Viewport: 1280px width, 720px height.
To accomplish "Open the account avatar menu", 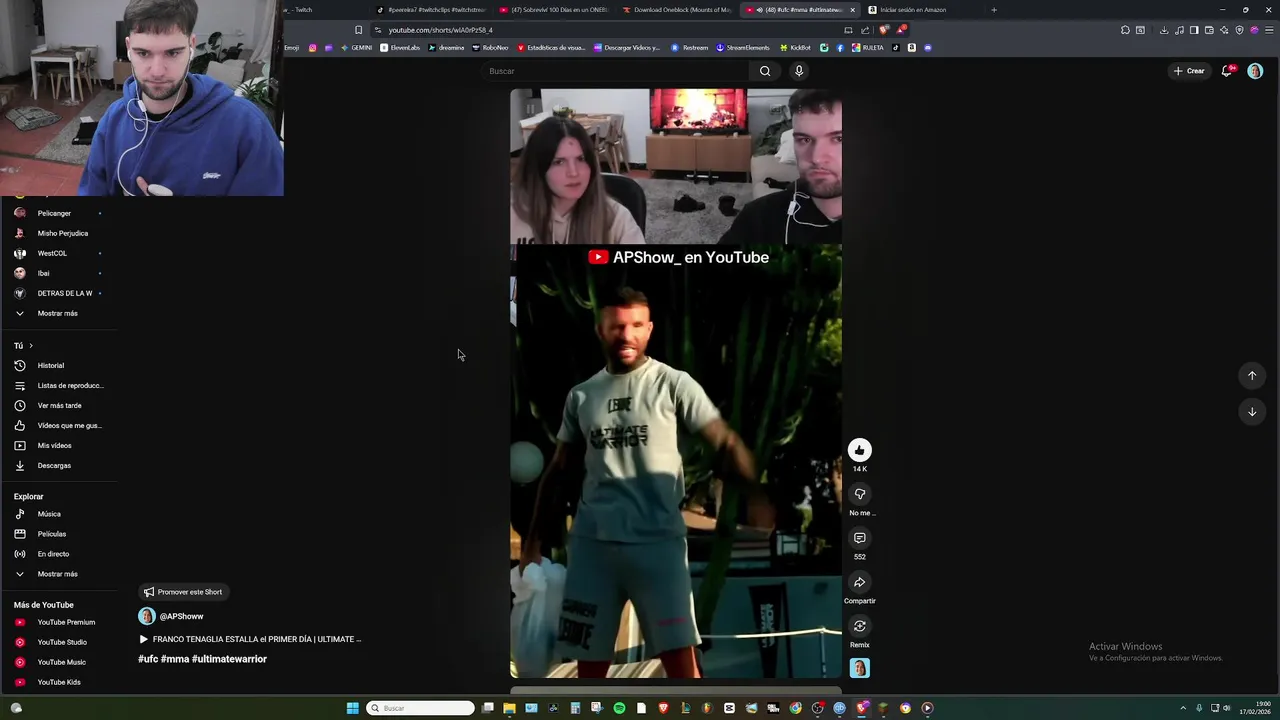I will tap(1255, 71).
